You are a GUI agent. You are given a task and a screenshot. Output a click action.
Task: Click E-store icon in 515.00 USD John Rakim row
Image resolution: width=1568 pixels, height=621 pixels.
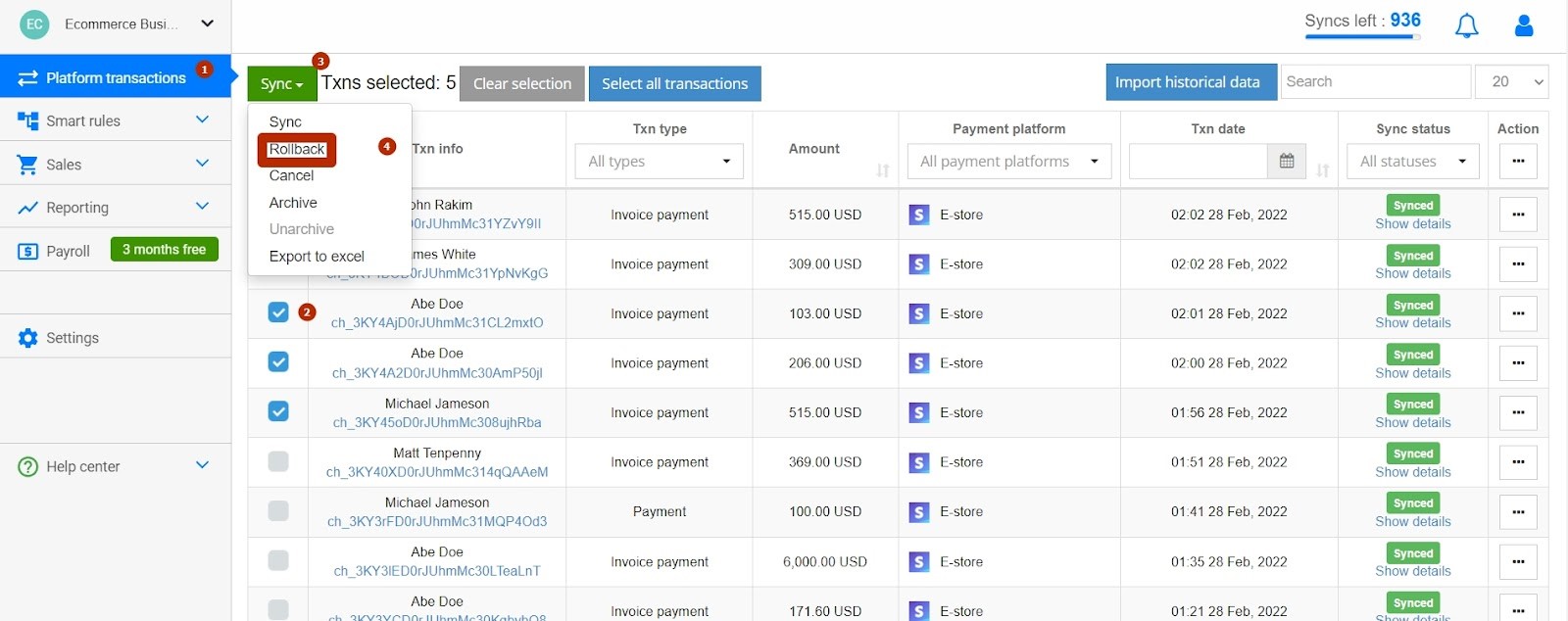pyautogui.click(x=918, y=215)
